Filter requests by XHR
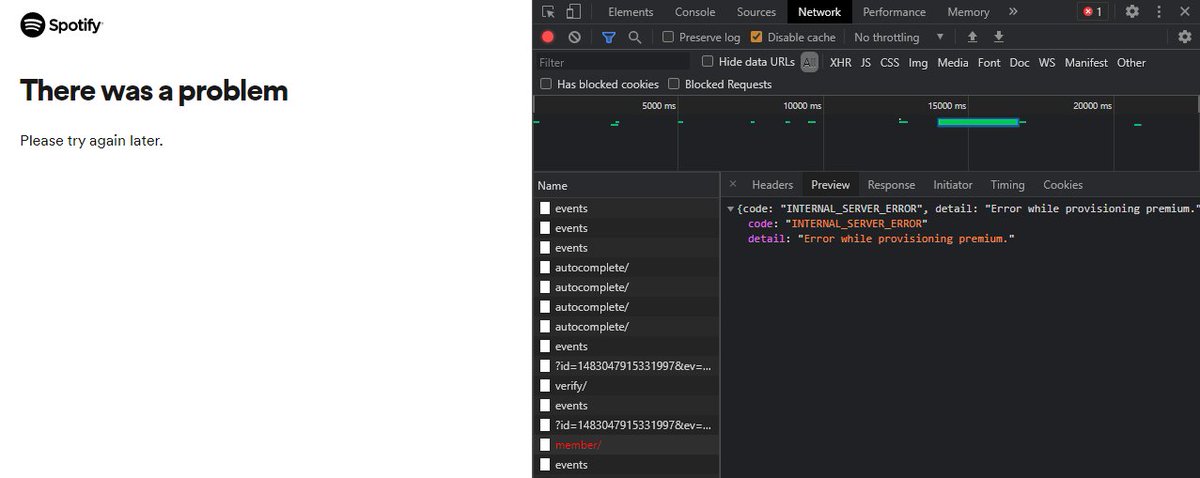The height and width of the screenshot is (478, 1200). 840,62
